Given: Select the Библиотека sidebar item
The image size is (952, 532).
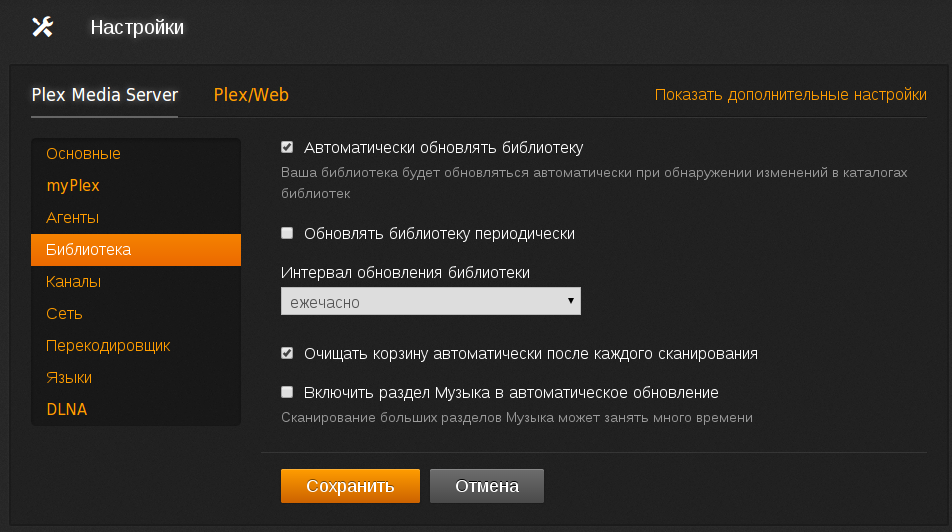Looking at the screenshot, I should pyautogui.click(x=88, y=250).
